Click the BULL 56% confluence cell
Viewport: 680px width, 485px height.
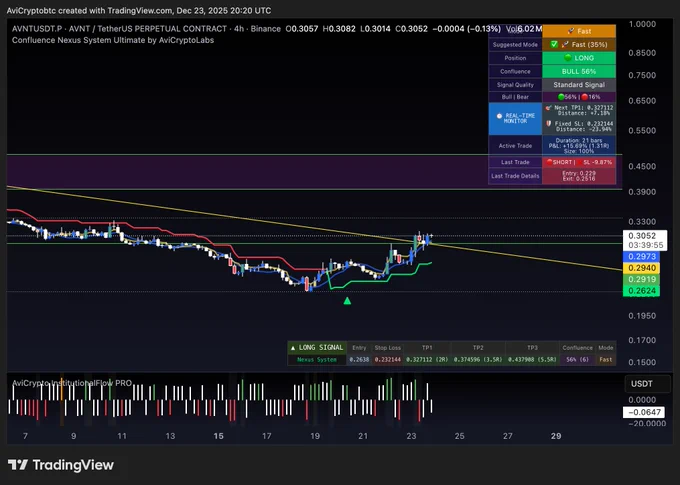pyautogui.click(x=579, y=72)
